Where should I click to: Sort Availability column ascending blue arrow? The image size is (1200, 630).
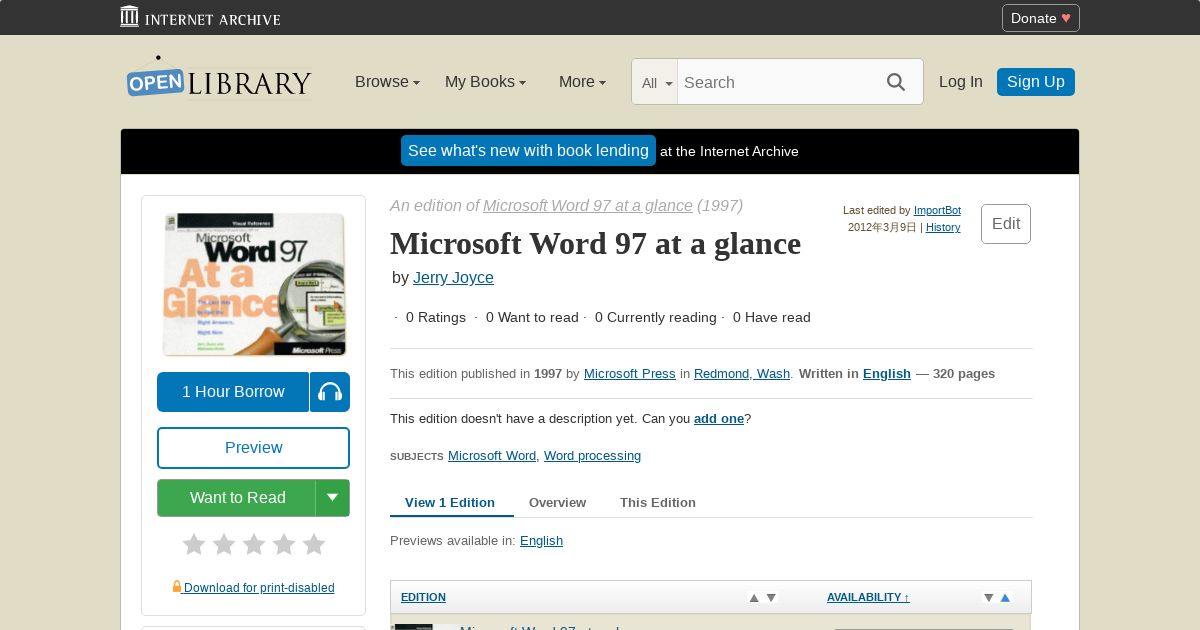pos(1005,598)
